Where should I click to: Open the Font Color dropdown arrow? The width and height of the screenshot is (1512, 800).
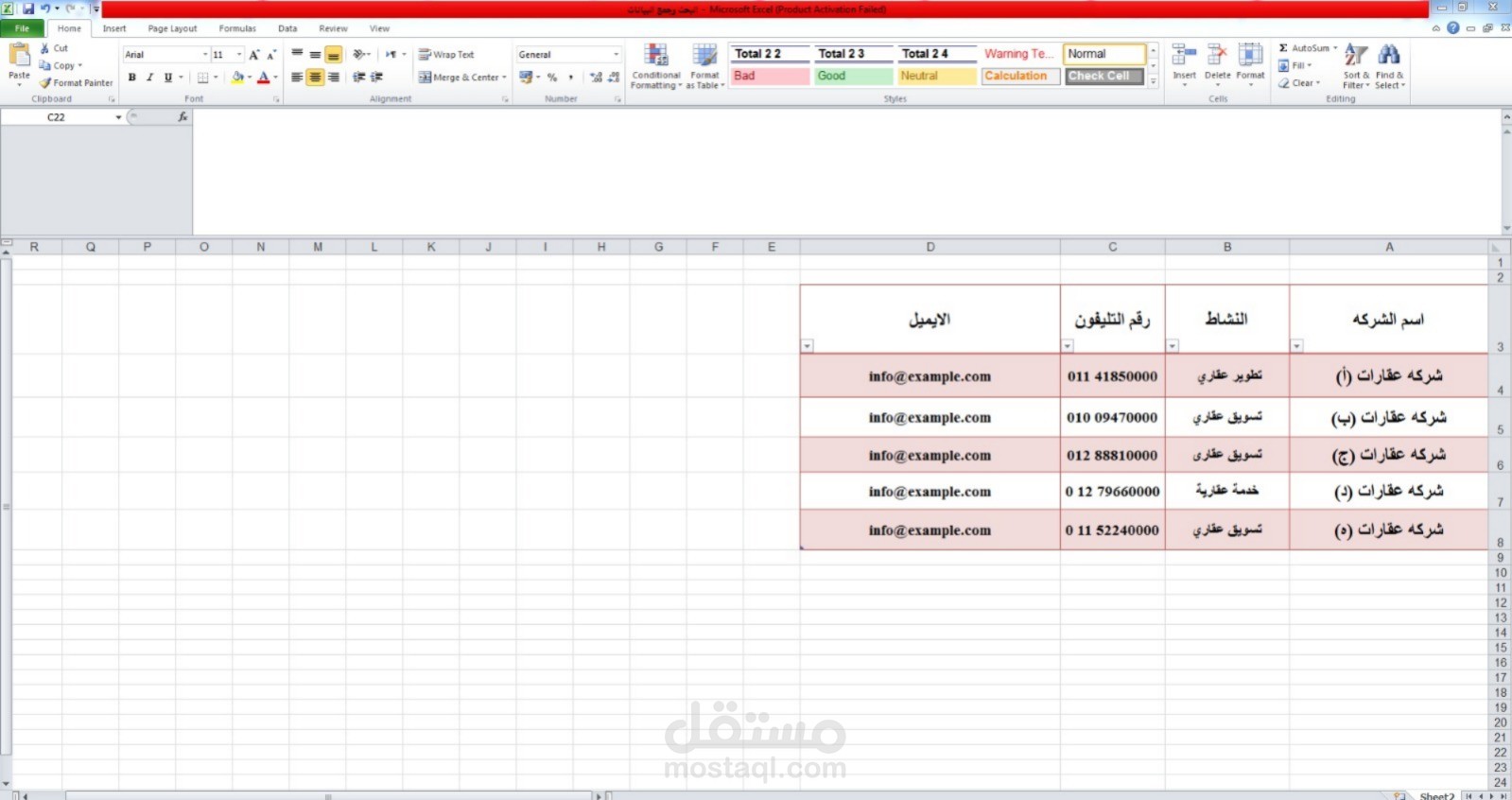coord(275,78)
